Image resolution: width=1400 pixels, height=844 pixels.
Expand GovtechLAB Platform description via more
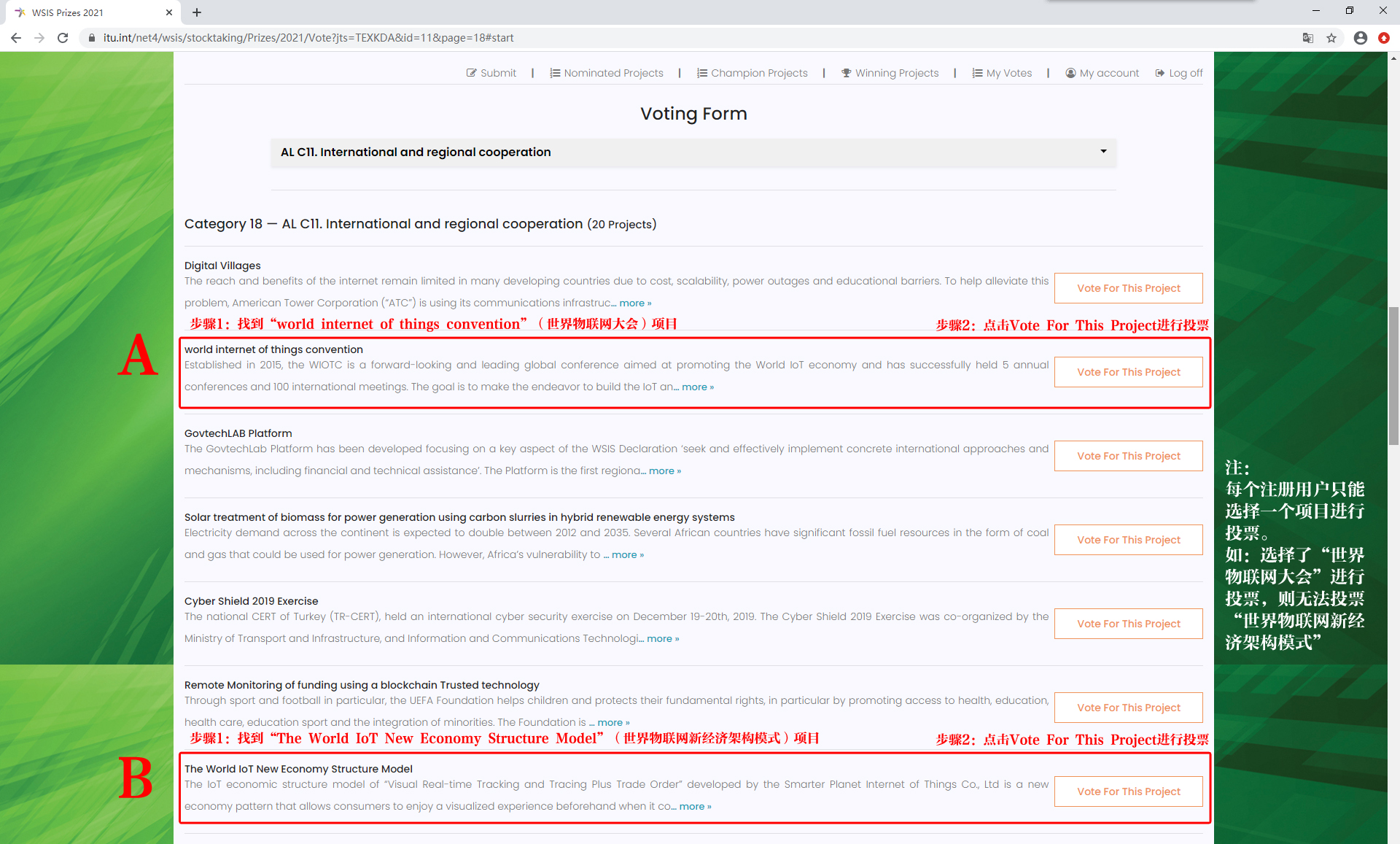point(664,471)
